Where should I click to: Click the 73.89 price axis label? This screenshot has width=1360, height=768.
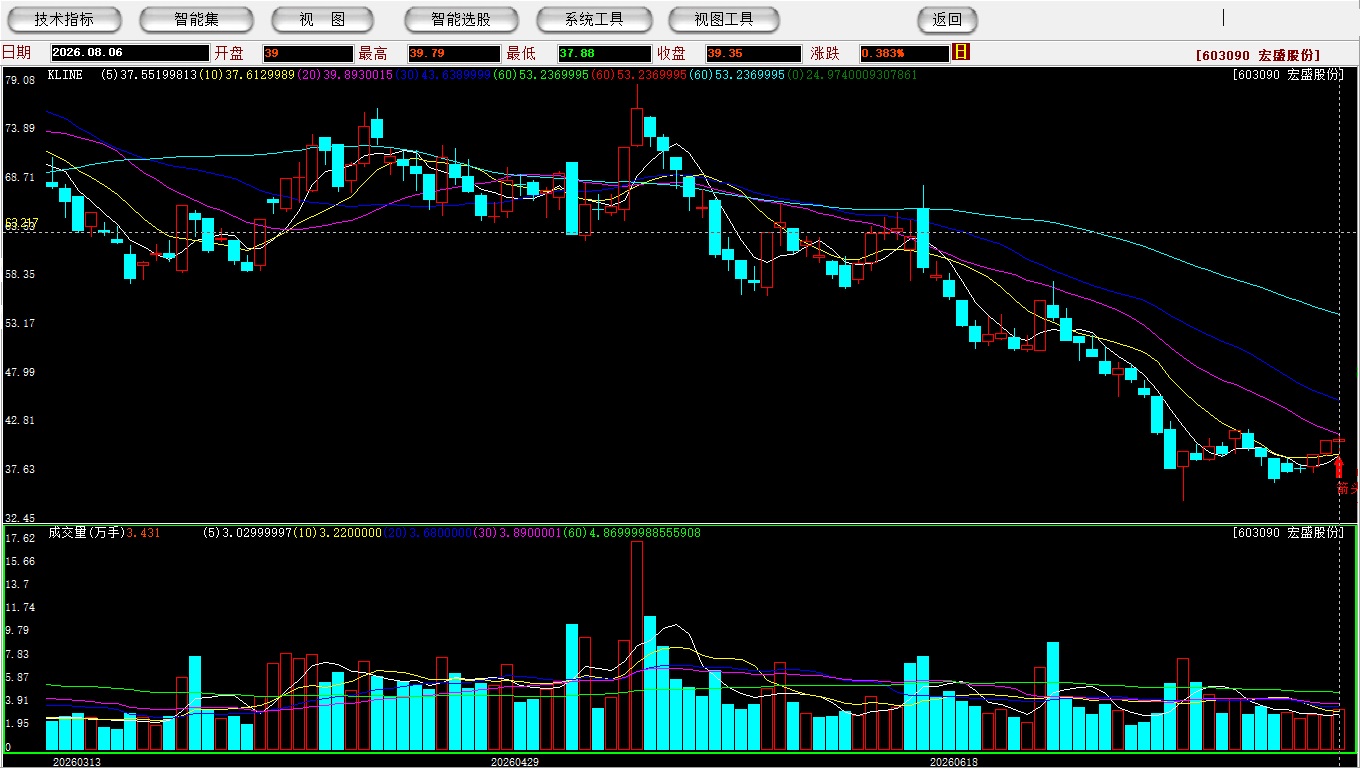[x=19, y=128]
